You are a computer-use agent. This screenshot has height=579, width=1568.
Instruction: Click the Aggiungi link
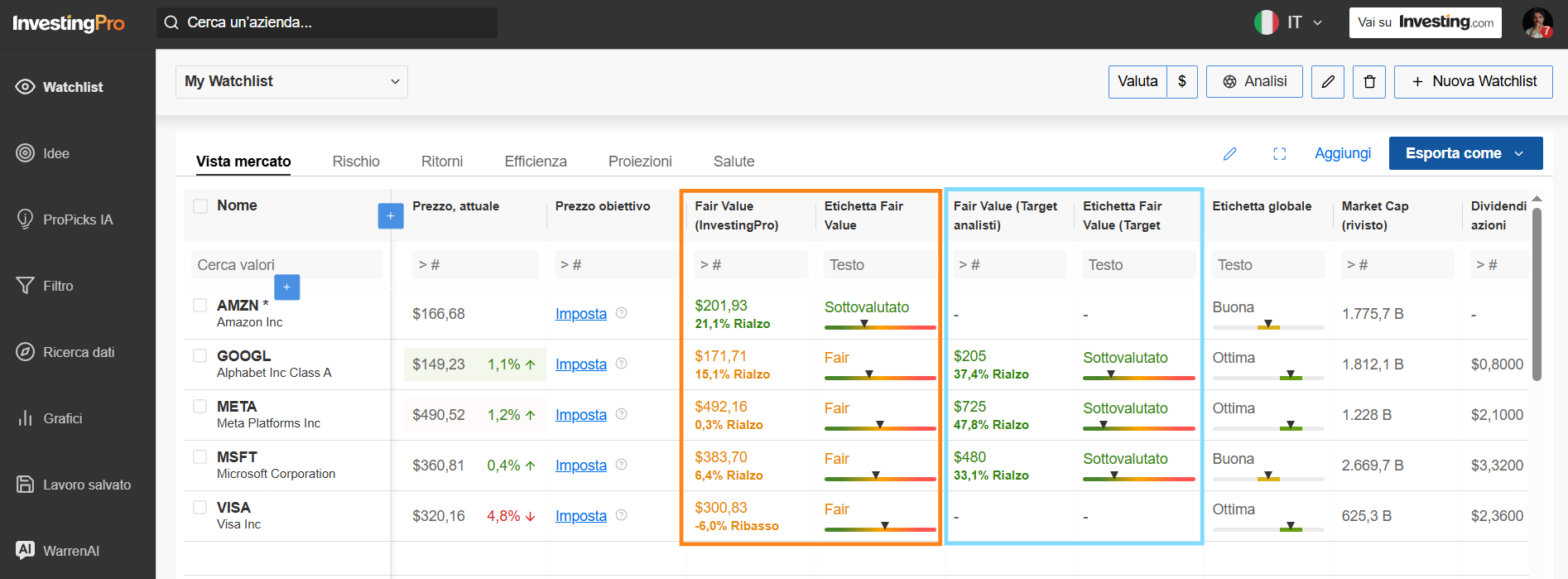click(1343, 153)
